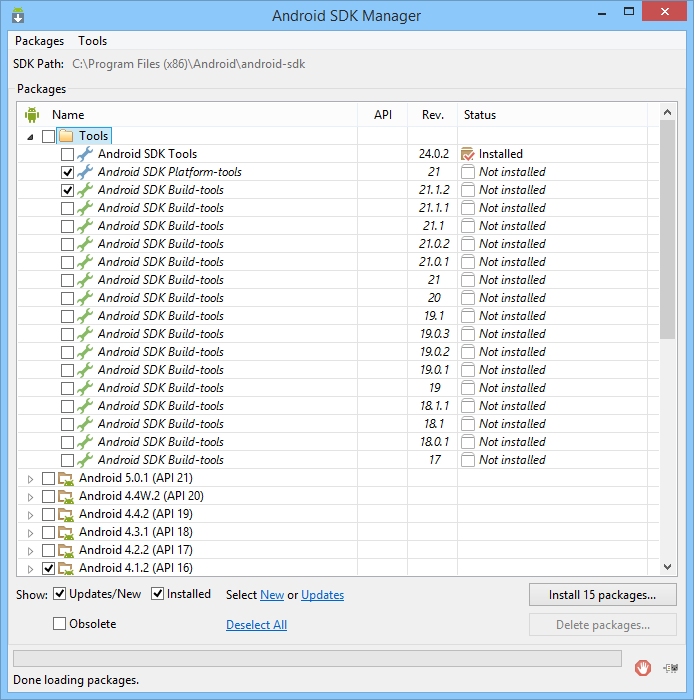Click the Build-tools 21.1.2 wrench icon
The width and height of the screenshot is (694, 700).
click(85, 190)
